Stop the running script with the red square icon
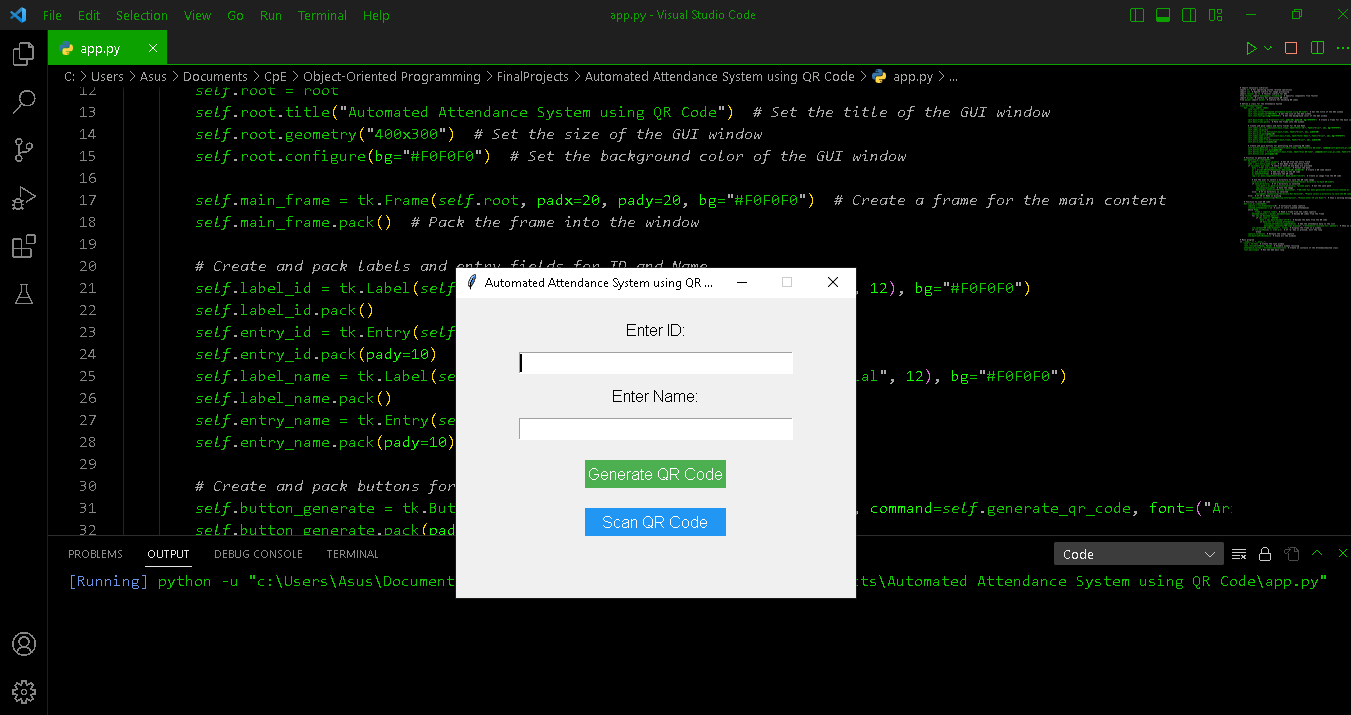The width and height of the screenshot is (1351, 715). 1290,46
